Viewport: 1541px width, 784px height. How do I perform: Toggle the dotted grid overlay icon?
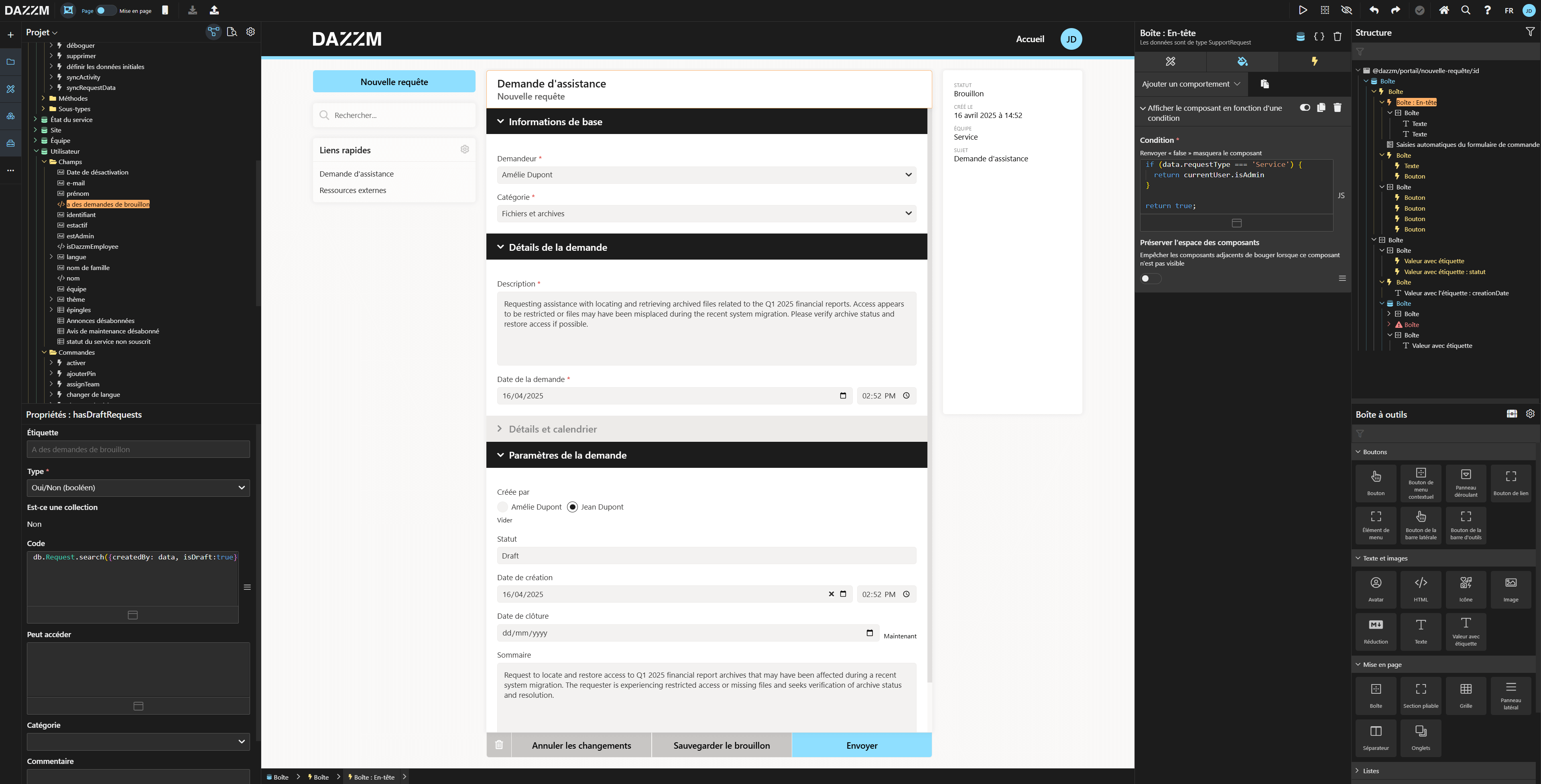pos(1325,10)
